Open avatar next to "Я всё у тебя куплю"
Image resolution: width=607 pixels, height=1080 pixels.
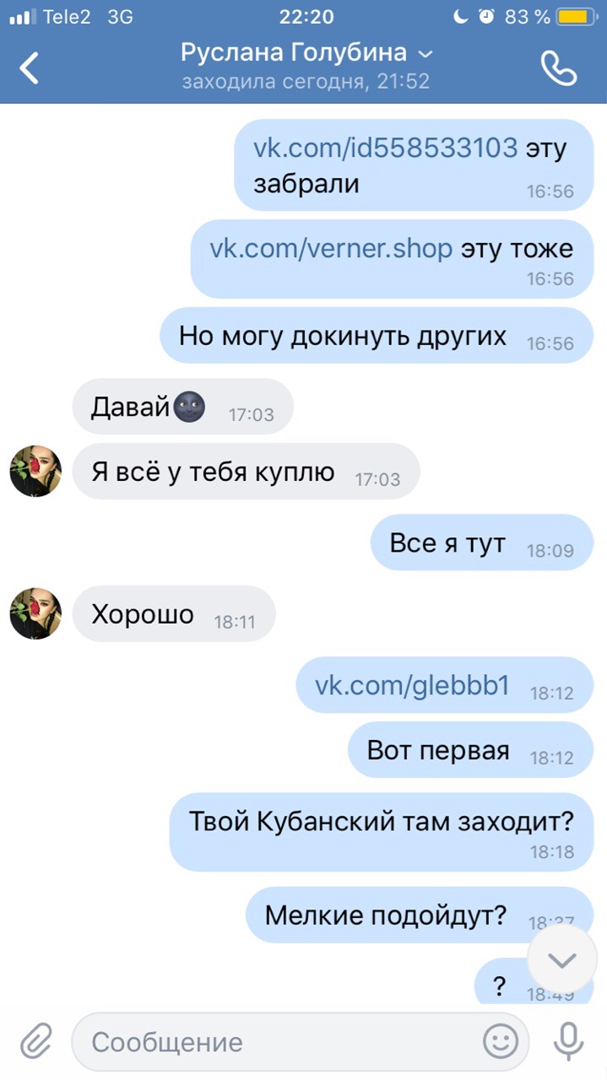(x=36, y=471)
